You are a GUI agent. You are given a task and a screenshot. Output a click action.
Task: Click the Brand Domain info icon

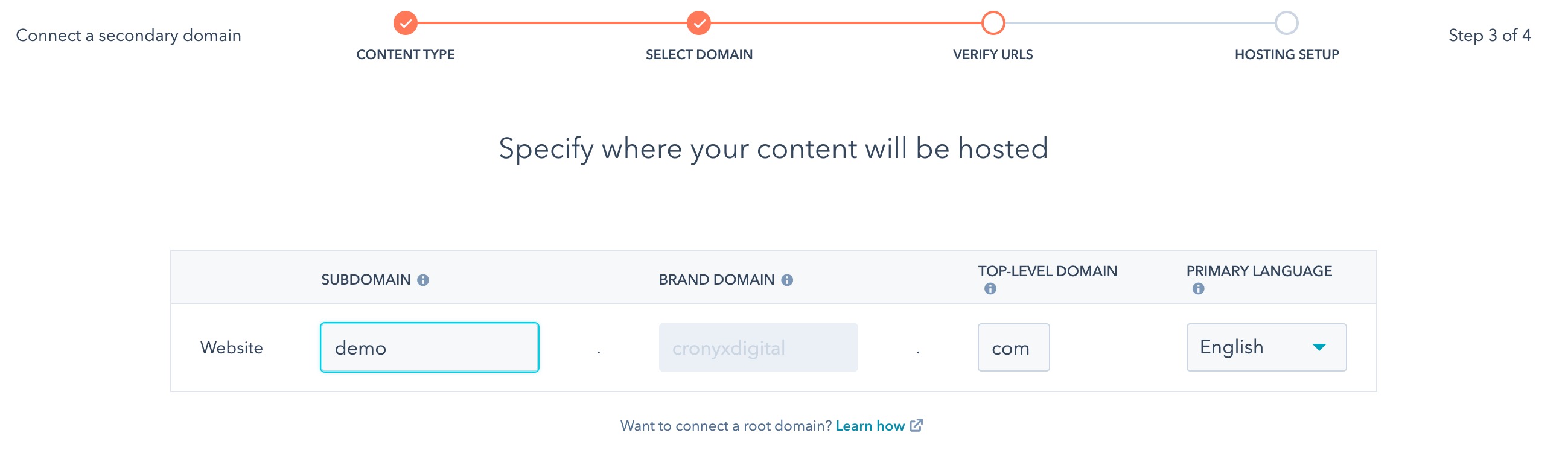tap(787, 280)
